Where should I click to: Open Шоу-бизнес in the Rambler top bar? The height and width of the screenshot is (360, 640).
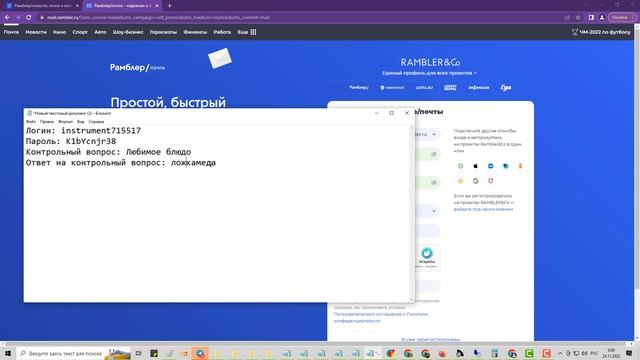pos(128,32)
